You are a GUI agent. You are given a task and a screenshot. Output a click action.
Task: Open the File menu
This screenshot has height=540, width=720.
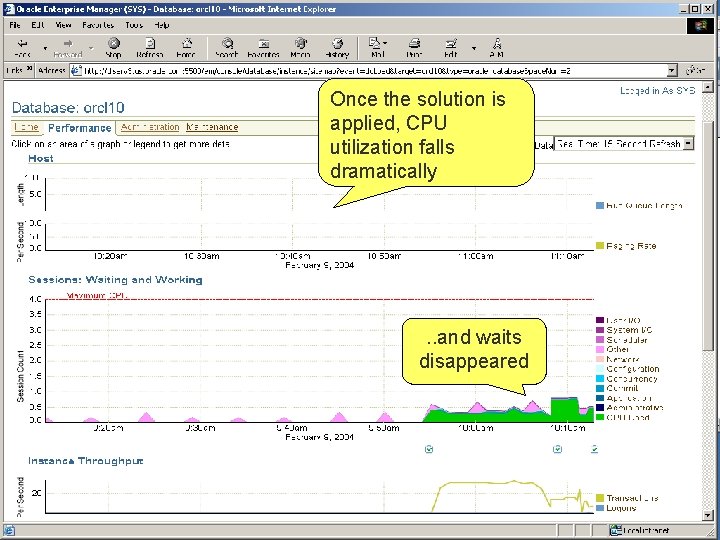pyautogui.click(x=15, y=25)
